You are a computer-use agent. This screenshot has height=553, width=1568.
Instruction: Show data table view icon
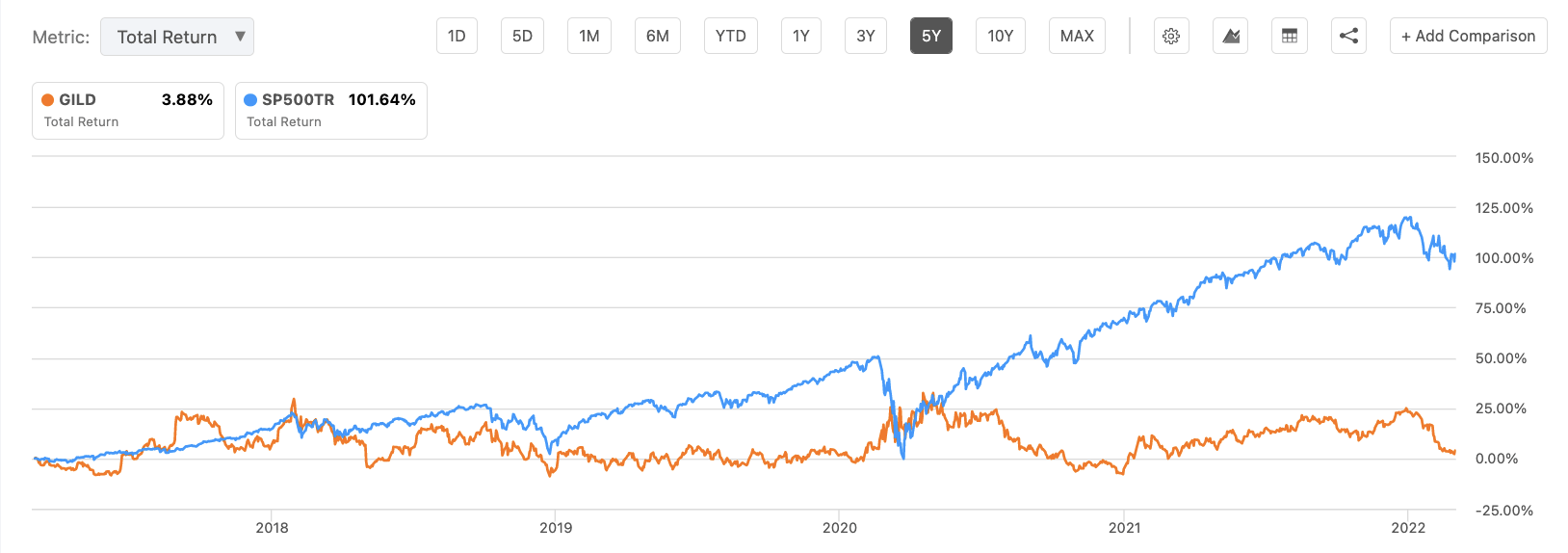1290,37
